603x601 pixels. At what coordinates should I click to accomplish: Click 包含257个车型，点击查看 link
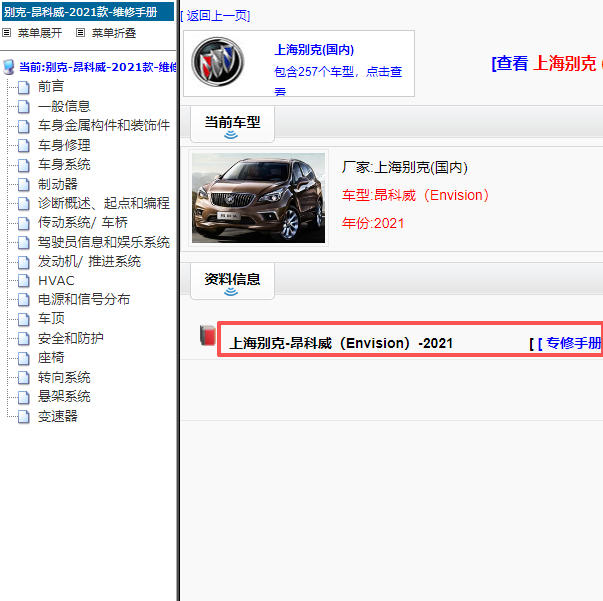click(338, 81)
